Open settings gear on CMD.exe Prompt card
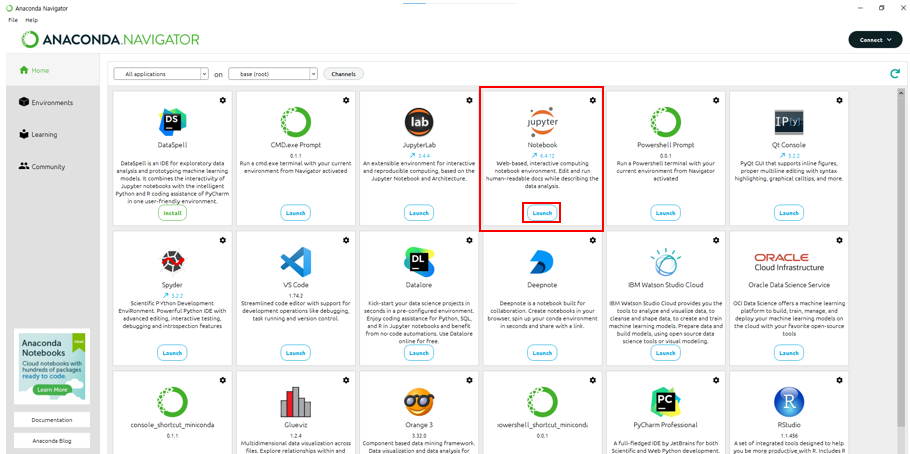Image resolution: width=910 pixels, height=454 pixels. pos(346,100)
